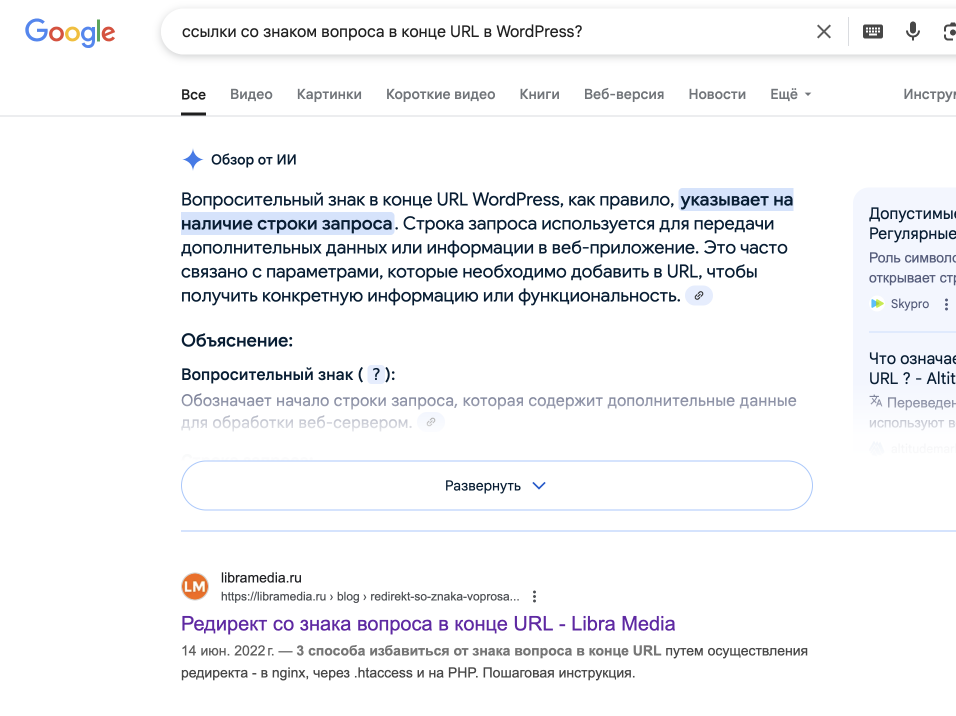Open the Ещё dropdown menu
Viewport: 956px width, 716px height.
point(790,95)
